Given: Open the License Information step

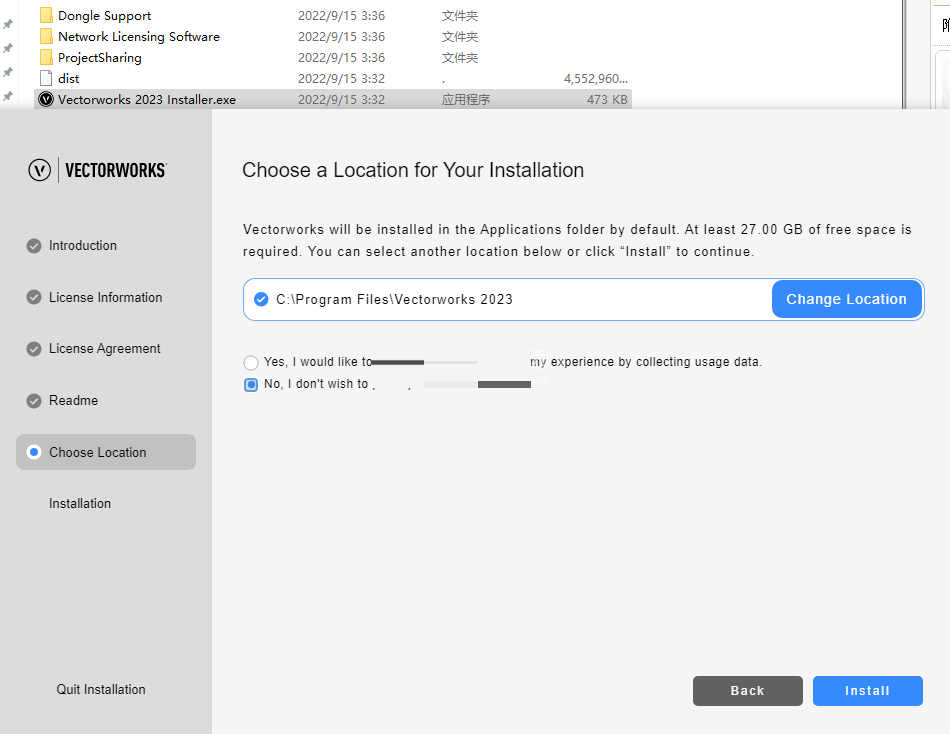Looking at the screenshot, I should pyautogui.click(x=105, y=298).
